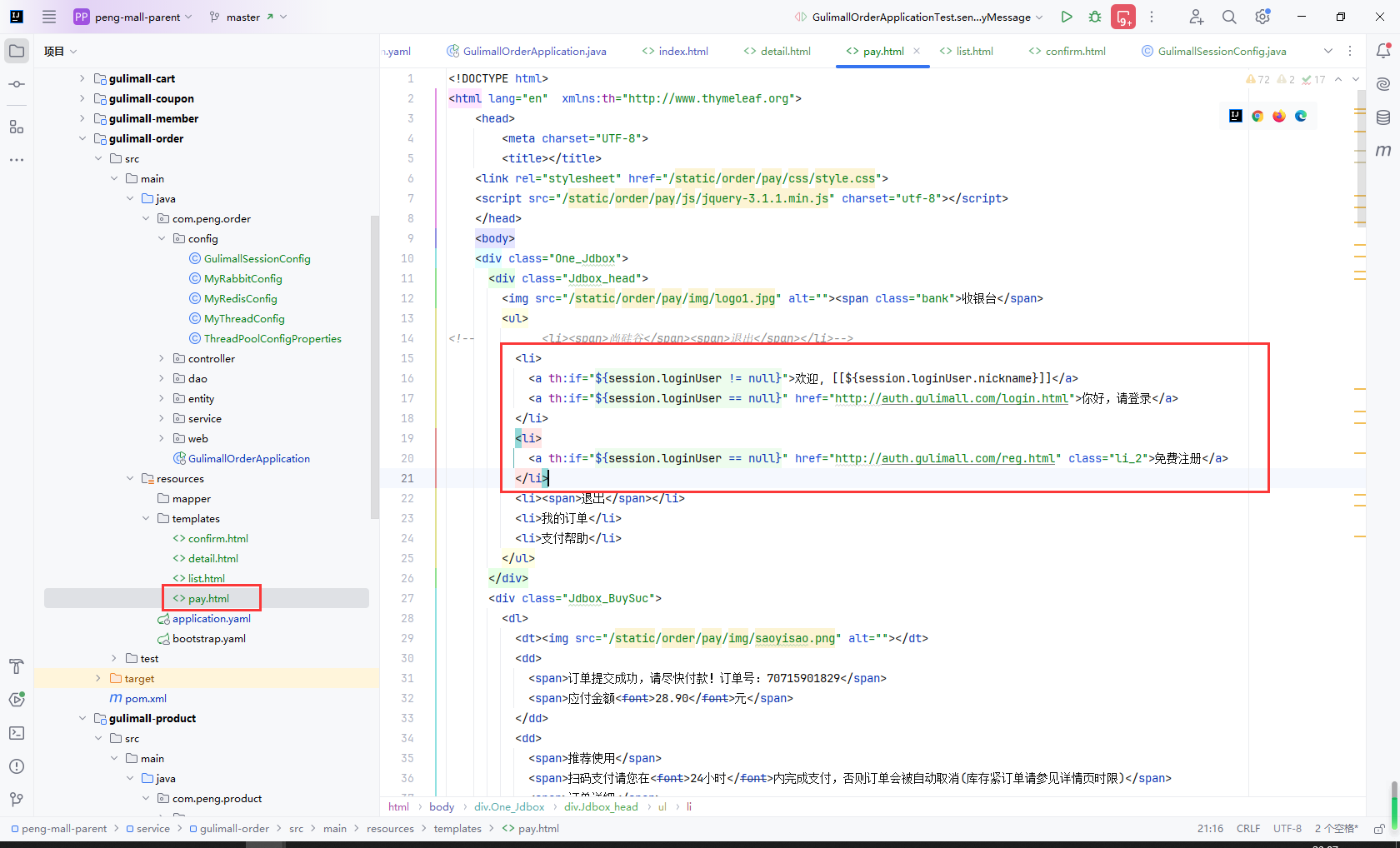Close the pay.html tab
The height and width of the screenshot is (848, 1400).
[x=917, y=51]
